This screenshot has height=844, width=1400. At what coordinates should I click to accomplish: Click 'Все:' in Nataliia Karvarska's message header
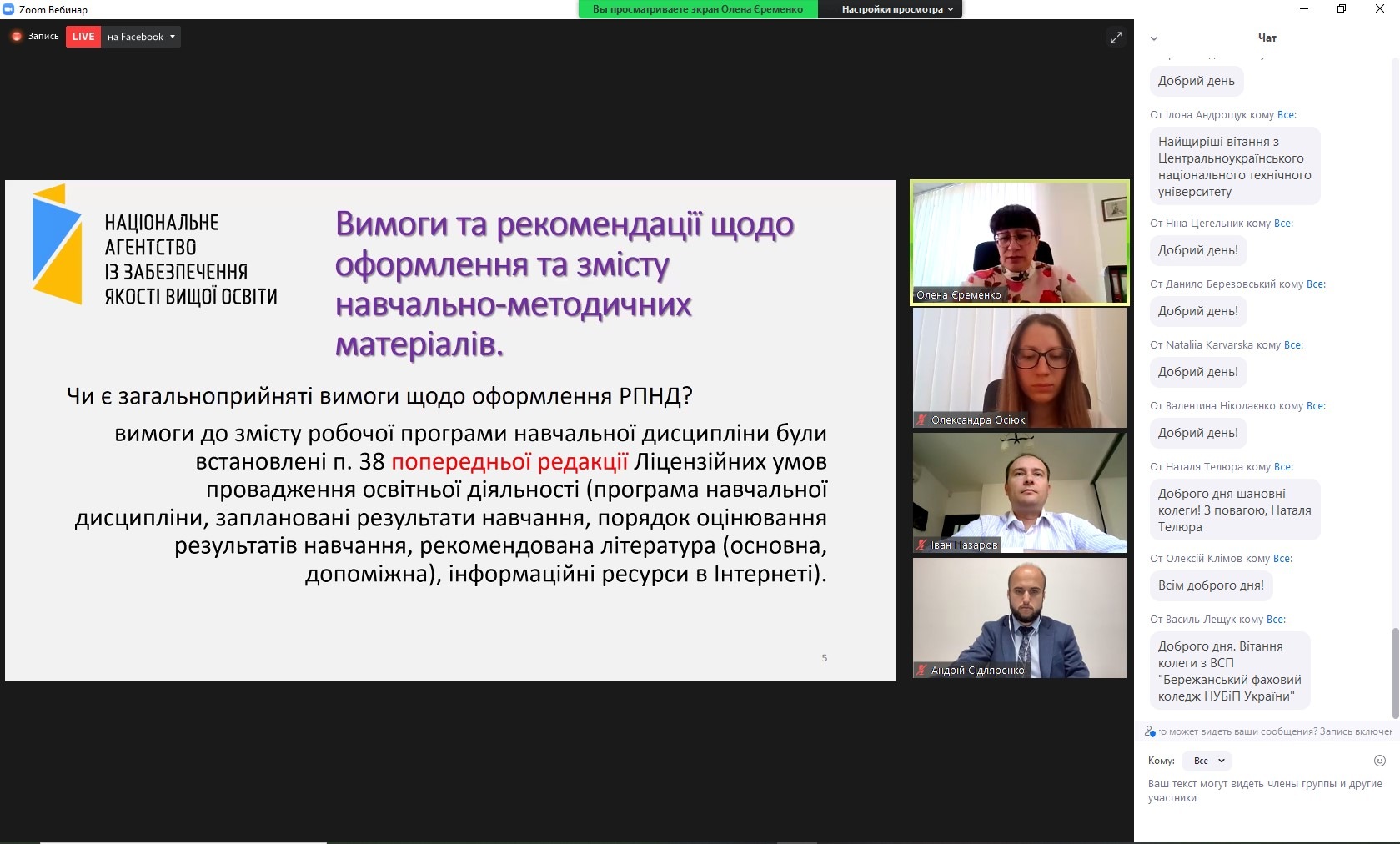coord(1293,345)
